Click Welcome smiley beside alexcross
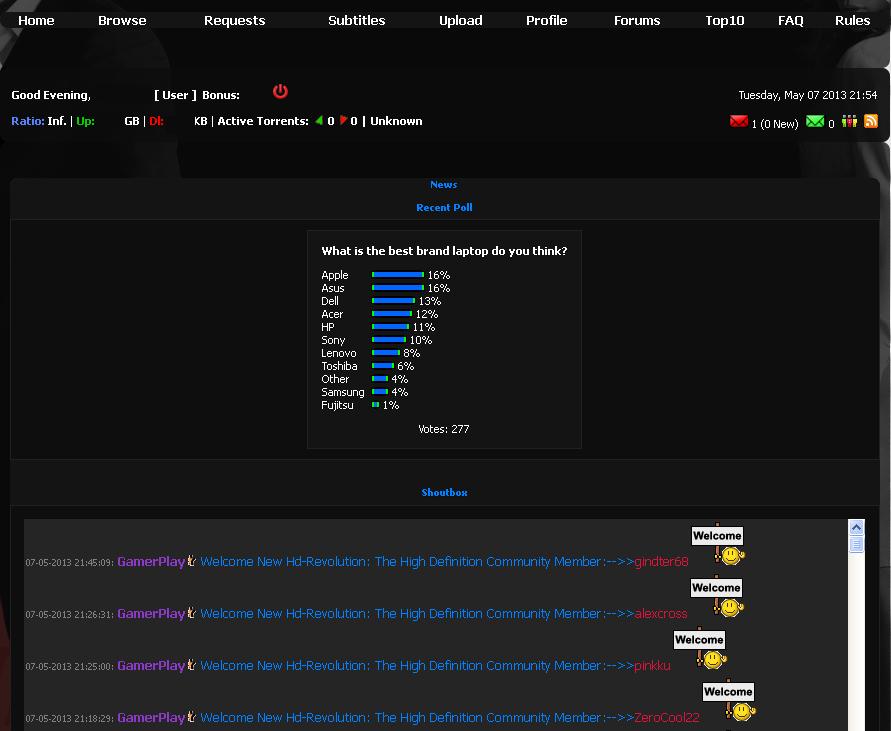Viewport: 891px width, 731px height. click(x=718, y=596)
